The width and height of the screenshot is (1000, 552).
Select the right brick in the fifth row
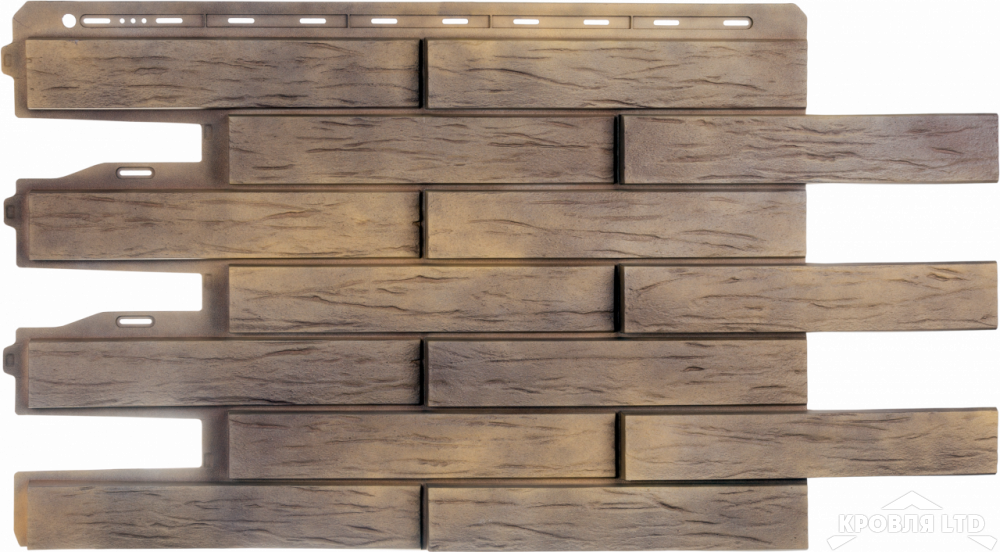tap(617, 372)
